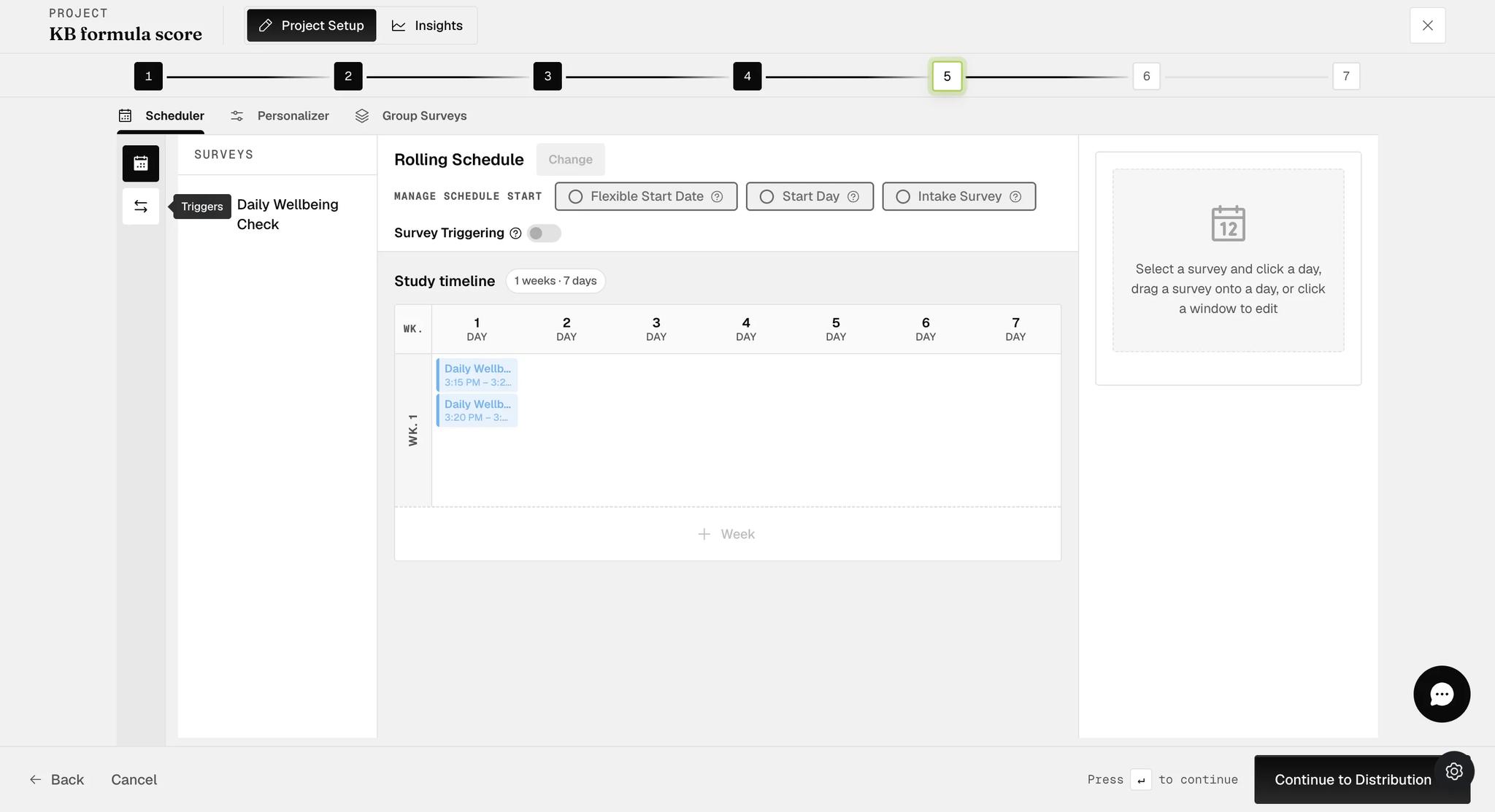
Task: Open the Triggers sidebar icon
Action: click(141, 206)
